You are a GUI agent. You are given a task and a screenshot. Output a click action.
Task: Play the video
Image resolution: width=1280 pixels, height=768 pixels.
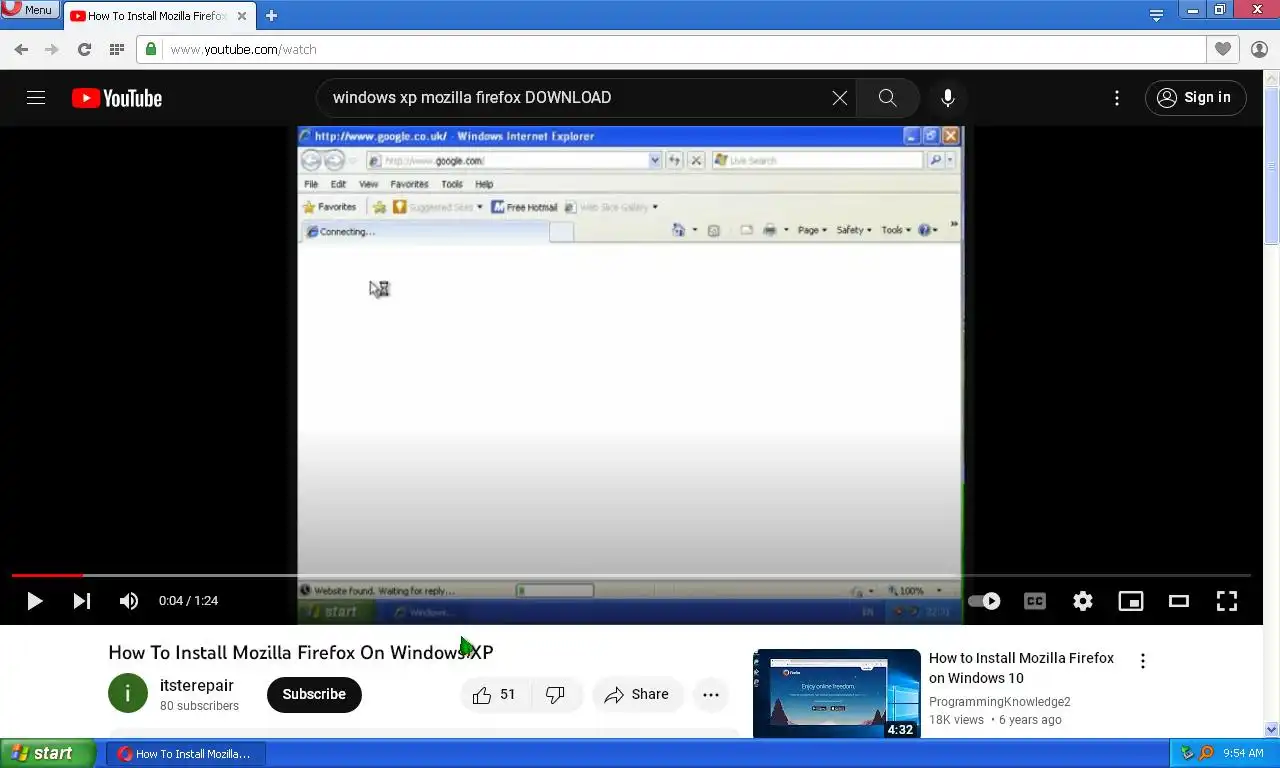pos(34,601)
